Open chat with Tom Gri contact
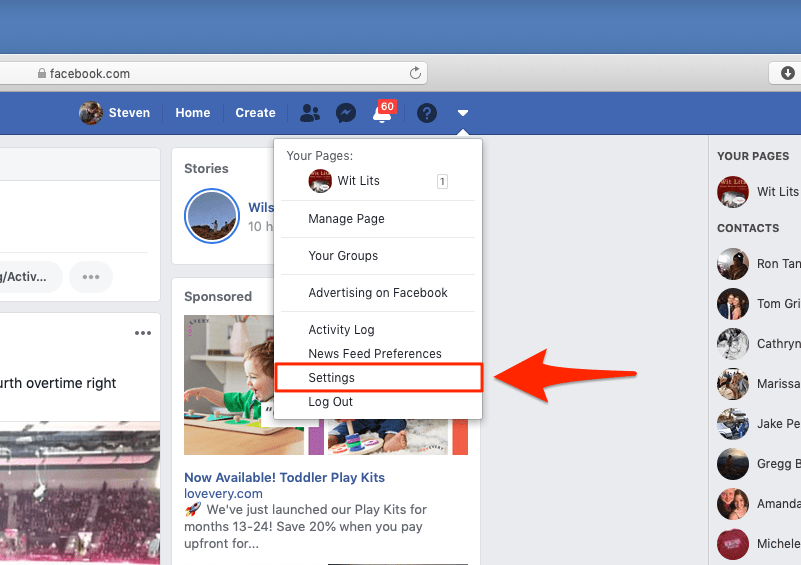801x565 pixels. point(759,303)
